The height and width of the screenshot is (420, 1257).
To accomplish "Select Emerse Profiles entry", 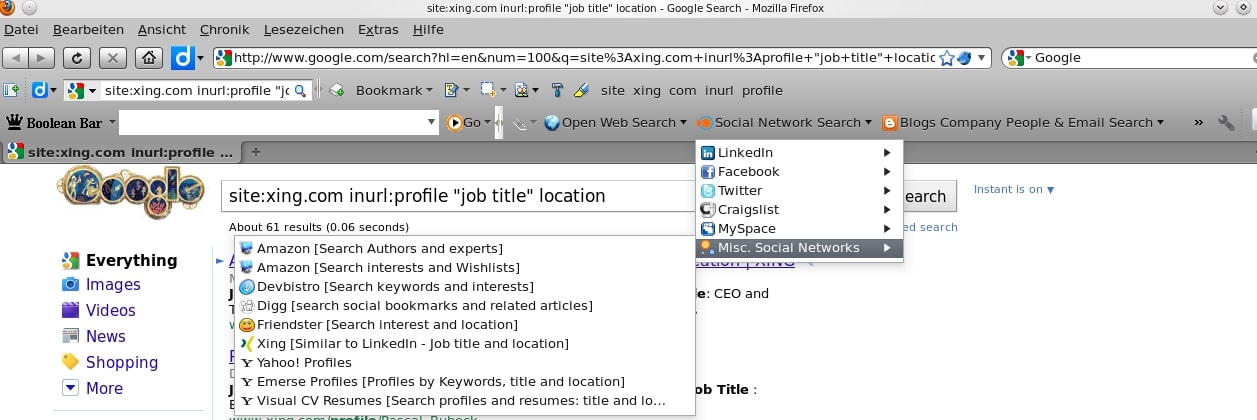I will pyautogui.click(x=465, y=381).
